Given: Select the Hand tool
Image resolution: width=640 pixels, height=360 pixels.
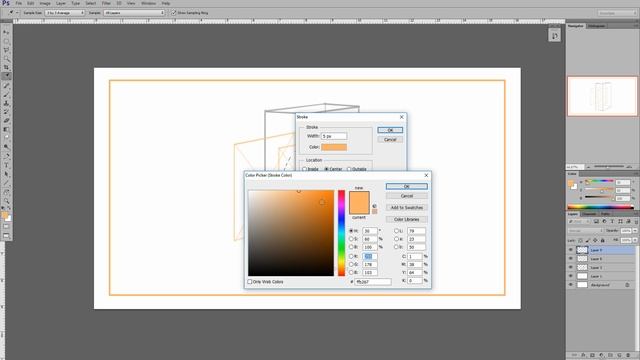Looking at the screenshot, I should click(x=6, y=192).
